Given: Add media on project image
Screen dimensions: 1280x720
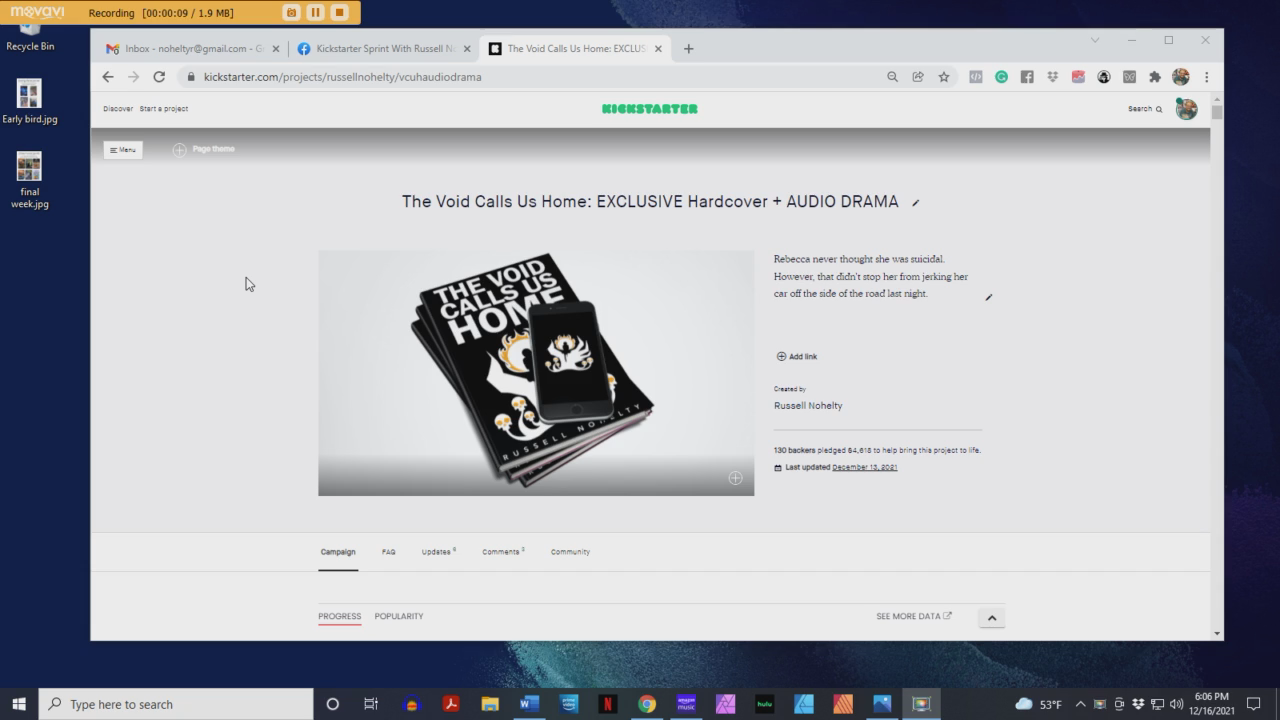Looking at the screenshot, I should pos(735,478).
